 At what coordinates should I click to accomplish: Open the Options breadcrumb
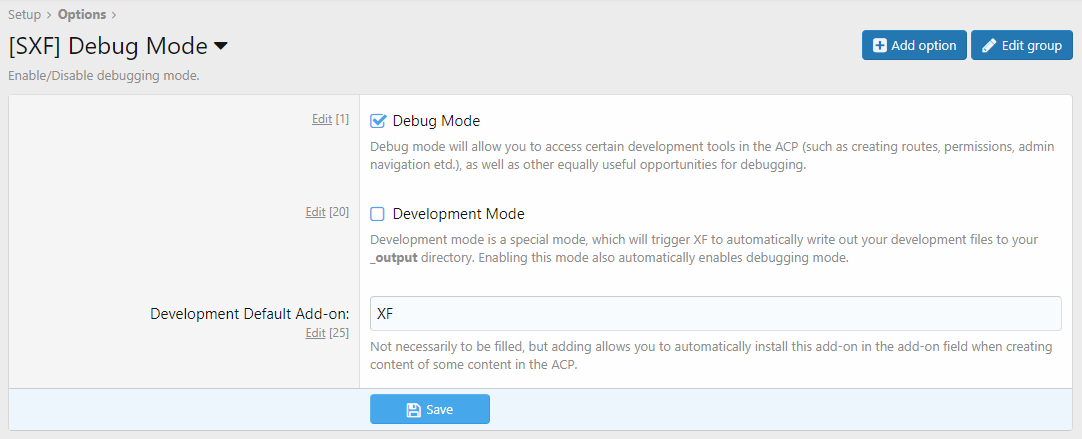point(82,15)
